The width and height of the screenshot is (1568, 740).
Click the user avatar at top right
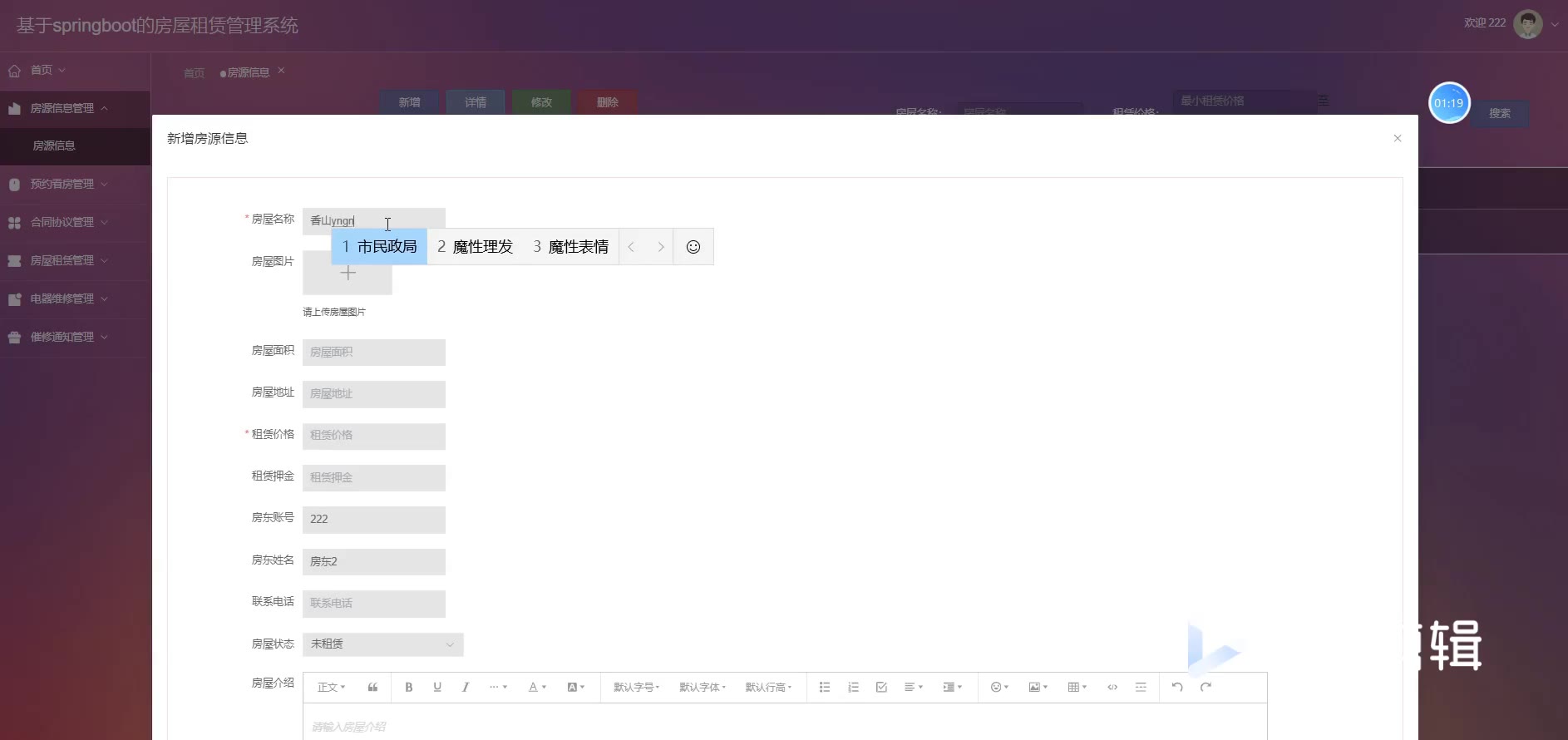pyautogui.click(x=1528, y=24)
